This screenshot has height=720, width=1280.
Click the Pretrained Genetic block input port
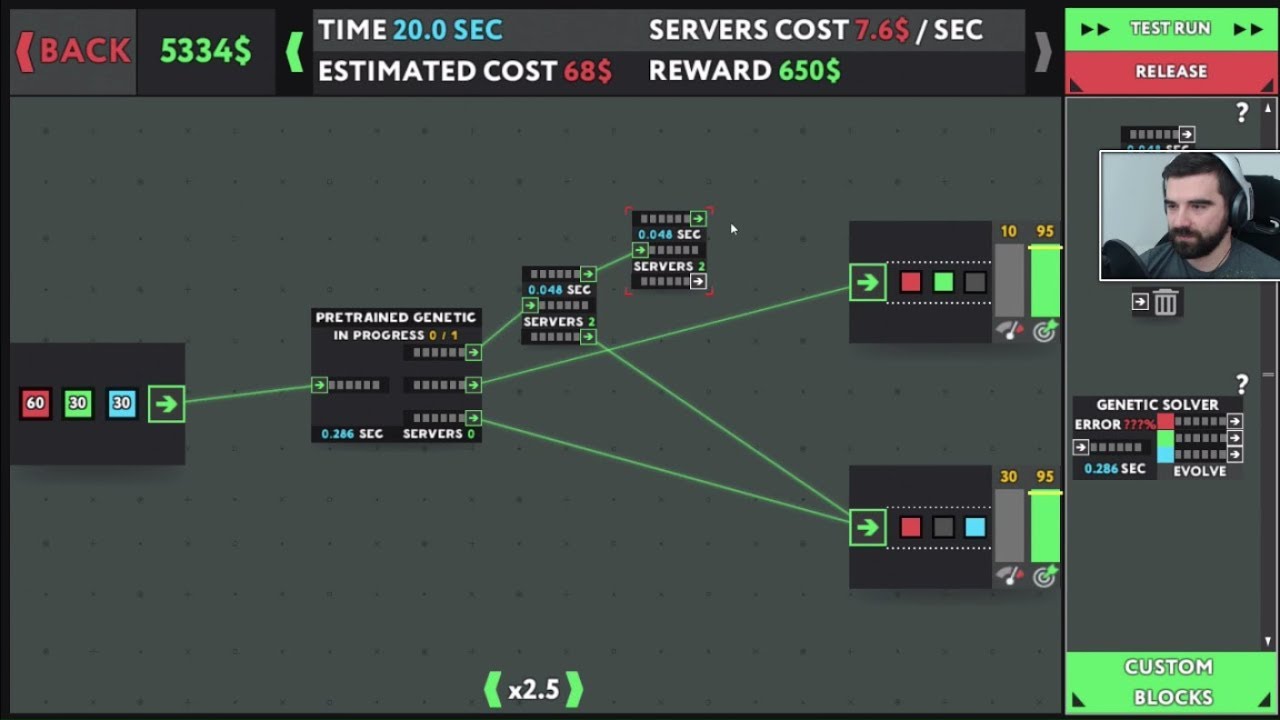coord(319,385)
